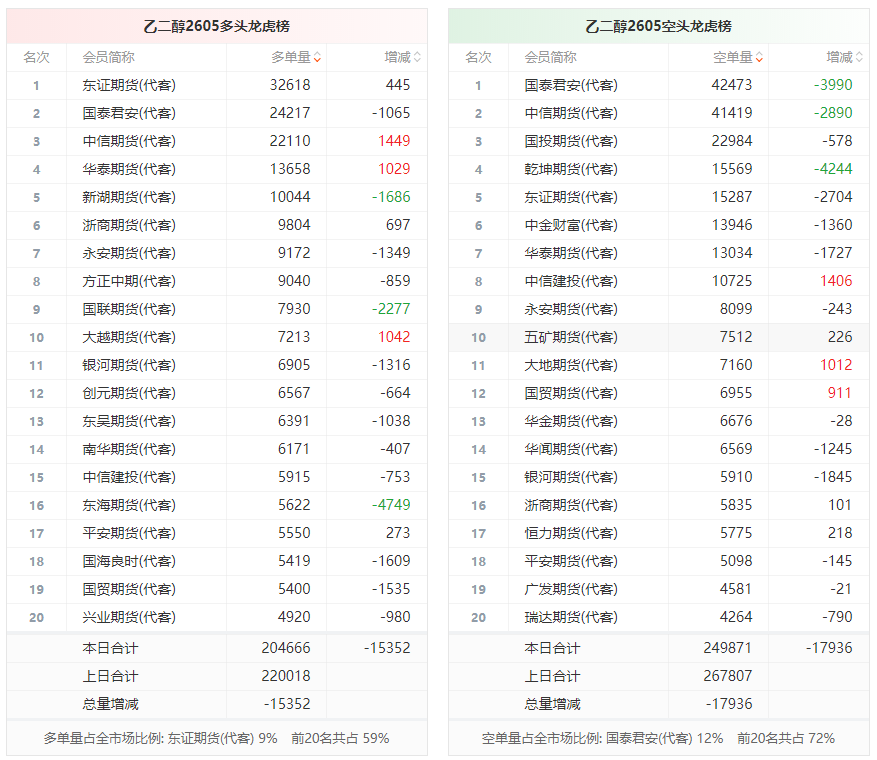Screen dimensions: 877x760
Task: Select 国海良时(代客) row
Action: (x=217, y=561)
